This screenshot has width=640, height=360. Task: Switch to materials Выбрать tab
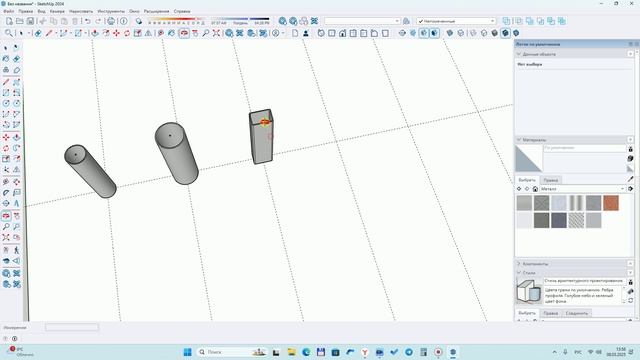[527, 180]
